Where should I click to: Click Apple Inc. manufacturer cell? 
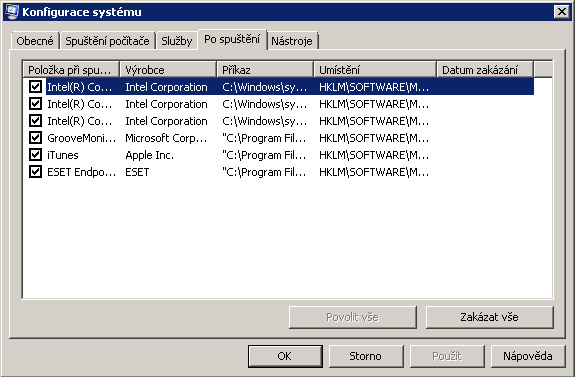click(149, 155)
